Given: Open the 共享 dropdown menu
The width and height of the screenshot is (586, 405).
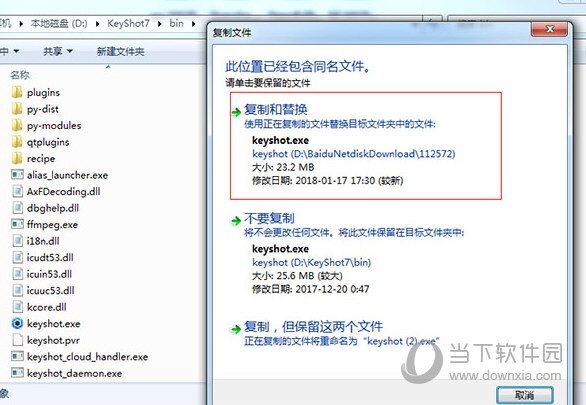Looking at the screenshot, I should point(58,51).
